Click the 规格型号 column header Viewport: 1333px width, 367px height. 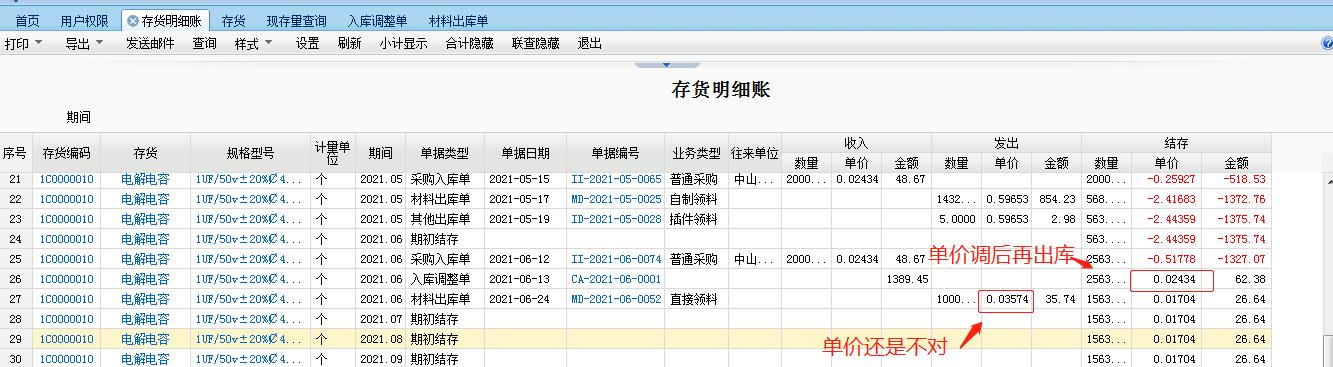(x=250, y=153)
